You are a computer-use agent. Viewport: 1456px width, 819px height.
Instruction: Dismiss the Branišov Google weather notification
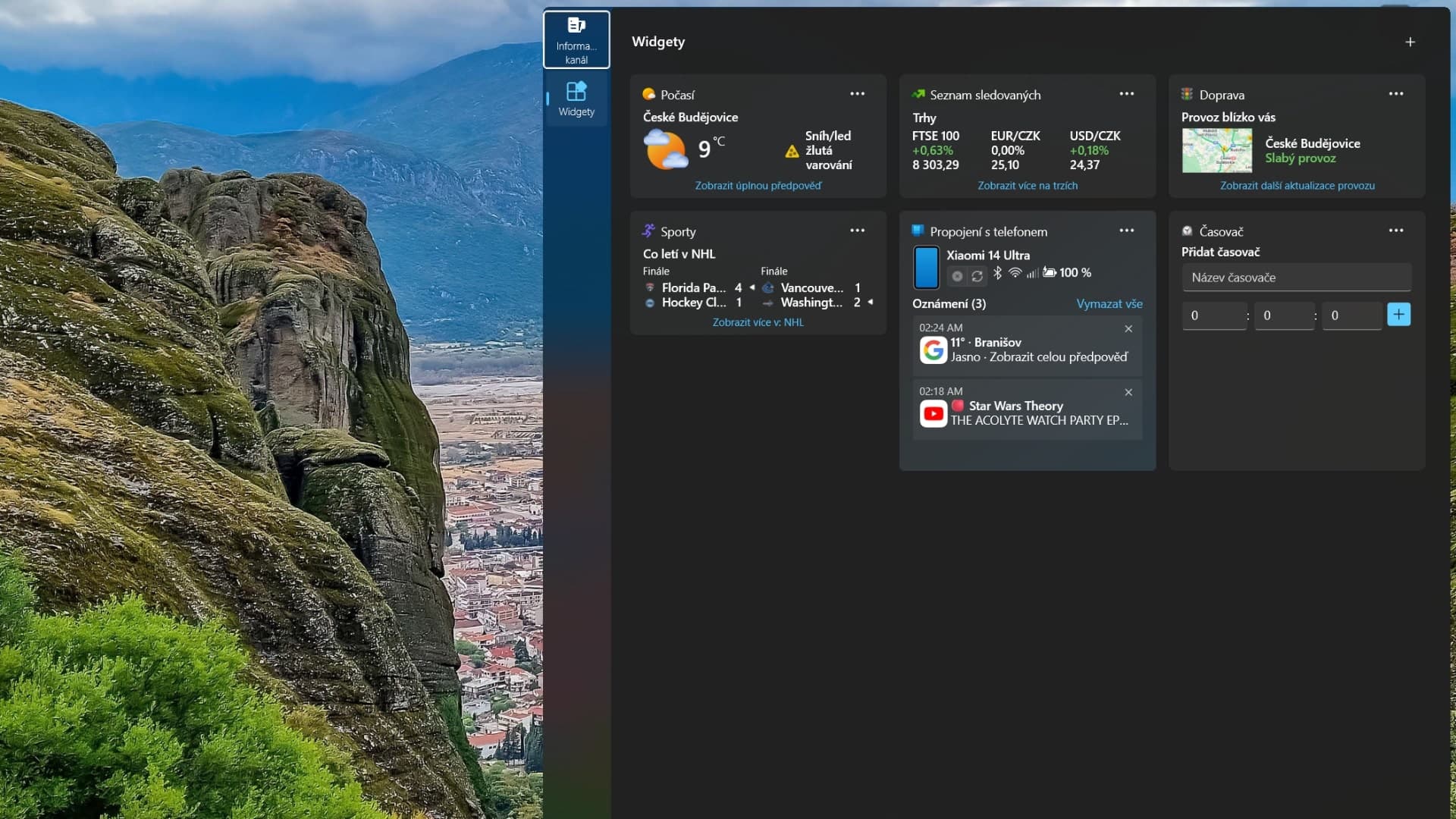coord(1128,329)
